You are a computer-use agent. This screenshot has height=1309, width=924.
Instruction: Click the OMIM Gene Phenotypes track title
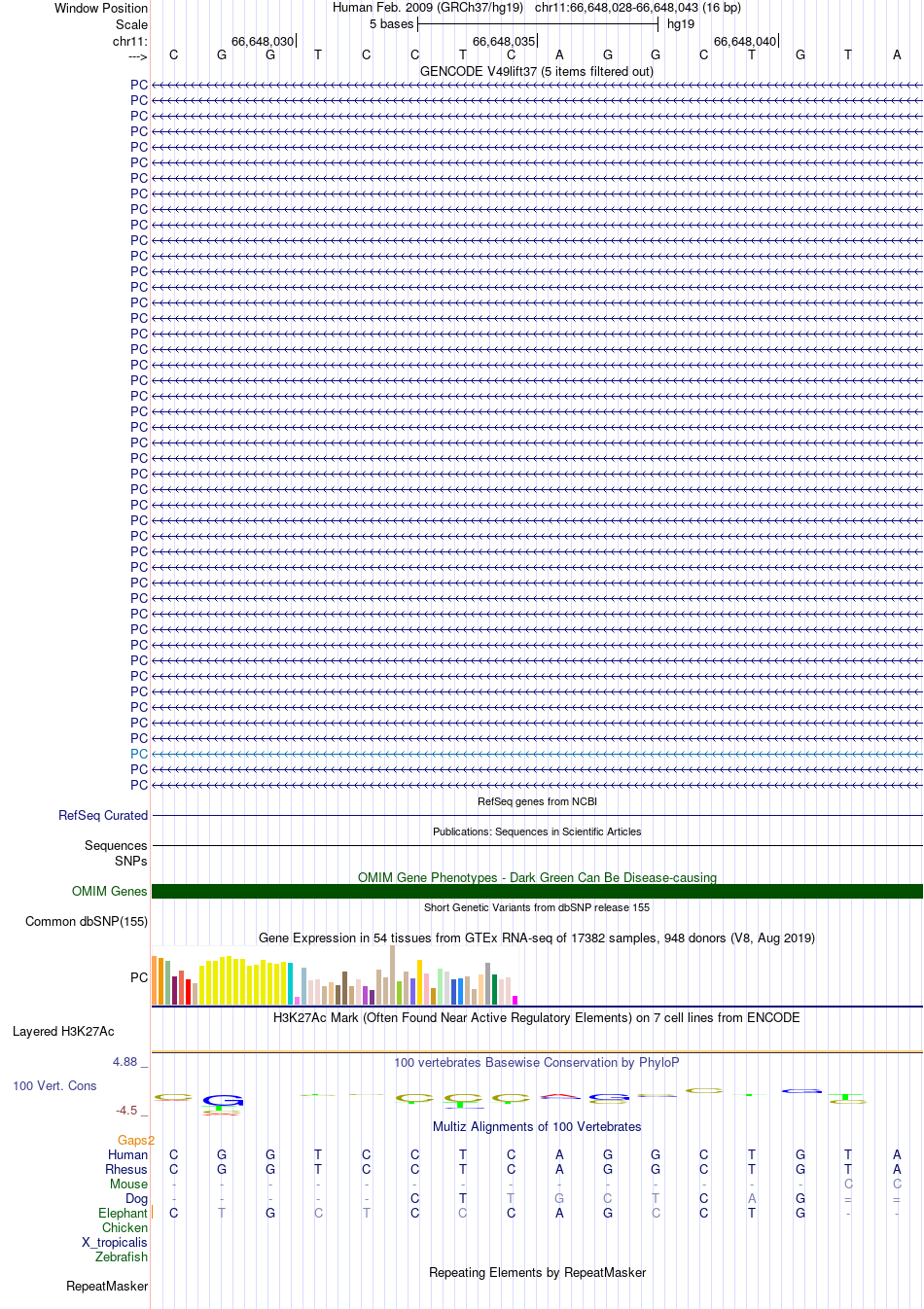(x=537, y=877)
